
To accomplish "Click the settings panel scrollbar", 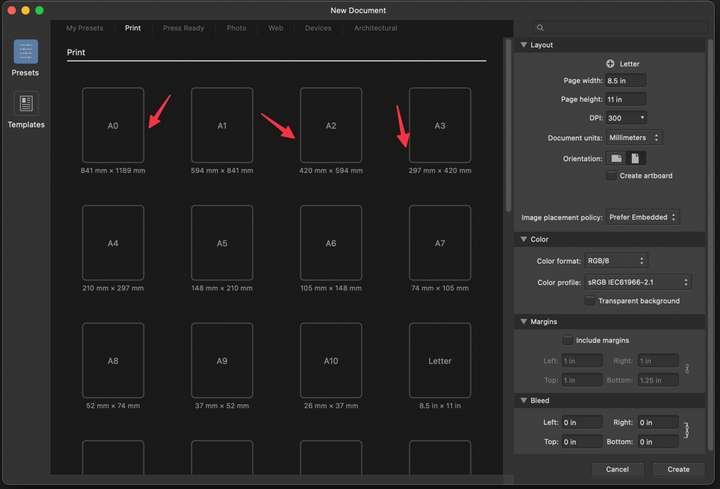I will pos(710,244).
